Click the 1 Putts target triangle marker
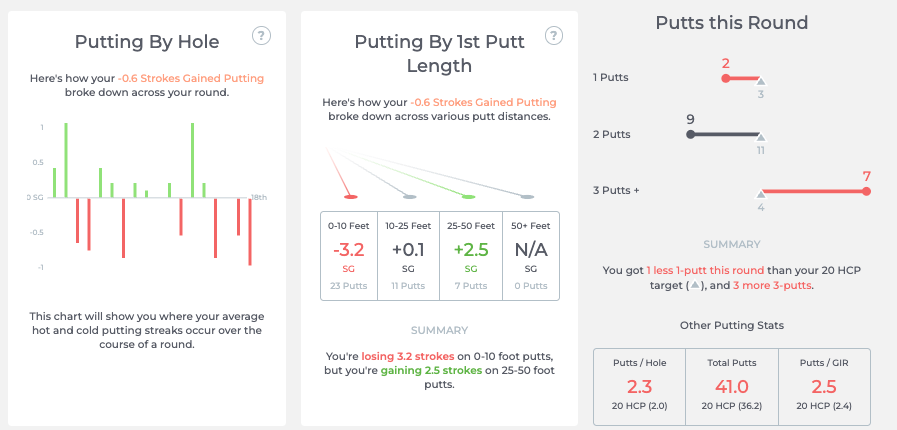This screenshot has width=897, height=430. [761, 81]
